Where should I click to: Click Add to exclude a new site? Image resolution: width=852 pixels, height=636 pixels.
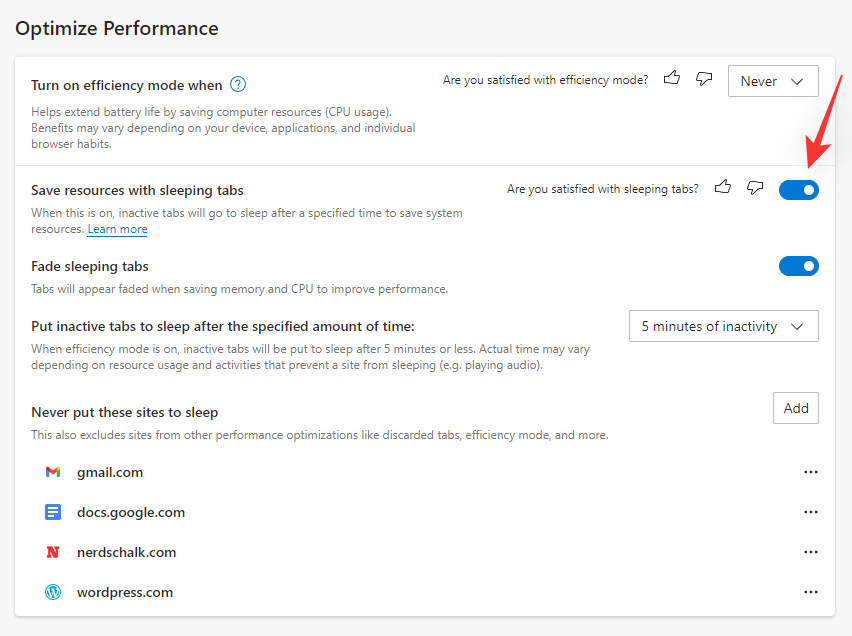coord(795,407)
